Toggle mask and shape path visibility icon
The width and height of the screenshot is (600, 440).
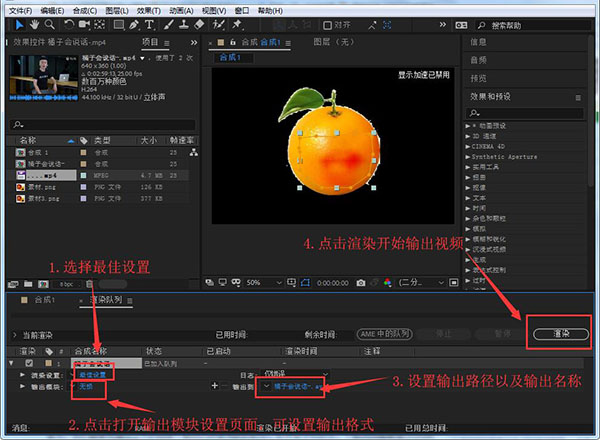point(305,283)
